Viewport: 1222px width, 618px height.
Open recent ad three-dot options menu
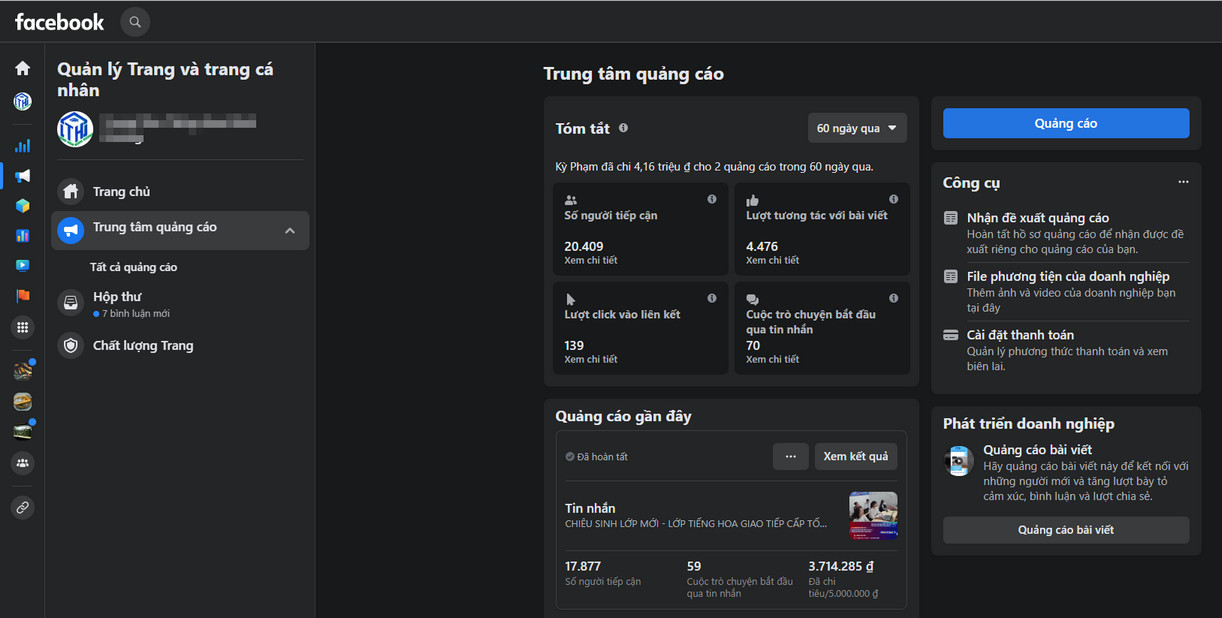(790, 456)
